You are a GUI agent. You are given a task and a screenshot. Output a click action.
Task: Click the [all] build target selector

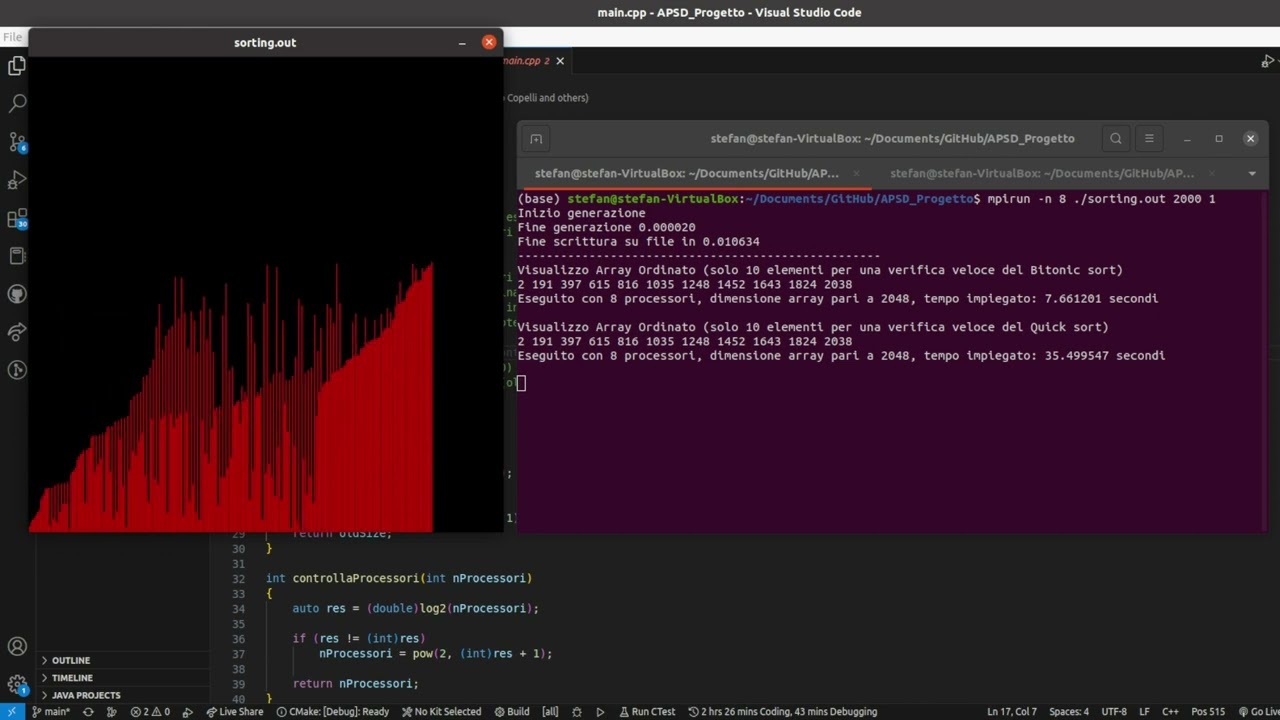(550, 712)
